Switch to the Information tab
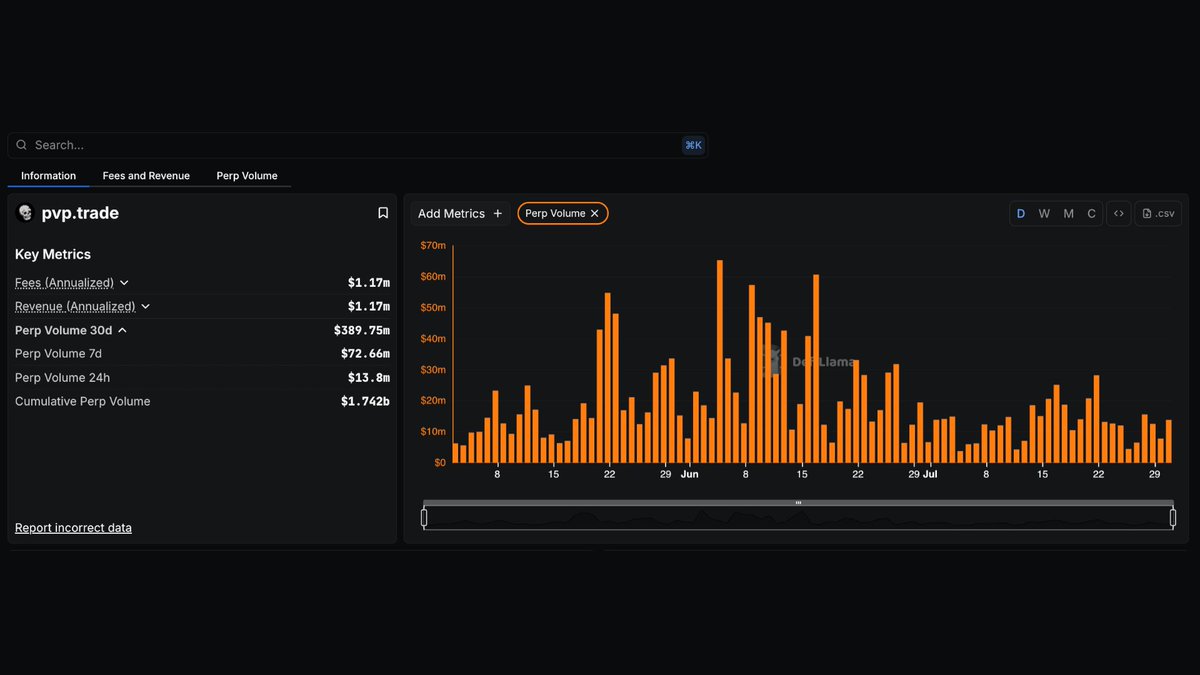 (x=48, y=176)
